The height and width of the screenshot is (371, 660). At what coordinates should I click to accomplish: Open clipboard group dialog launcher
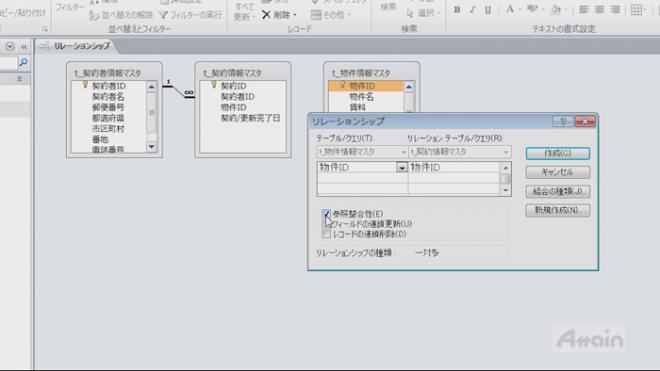pos(44,29)
